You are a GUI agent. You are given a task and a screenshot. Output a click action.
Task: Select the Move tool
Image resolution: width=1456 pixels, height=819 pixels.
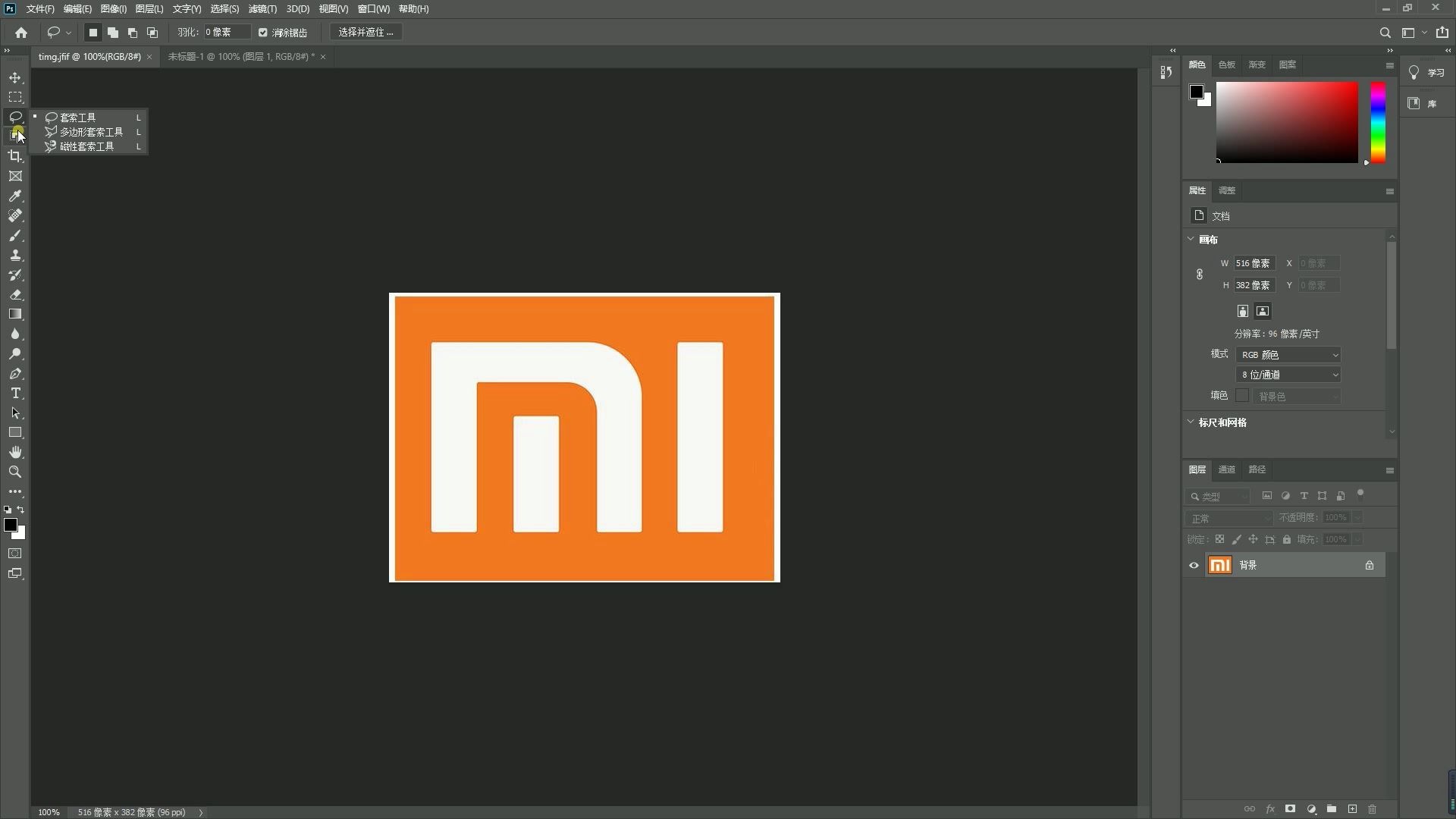(15, 77)
